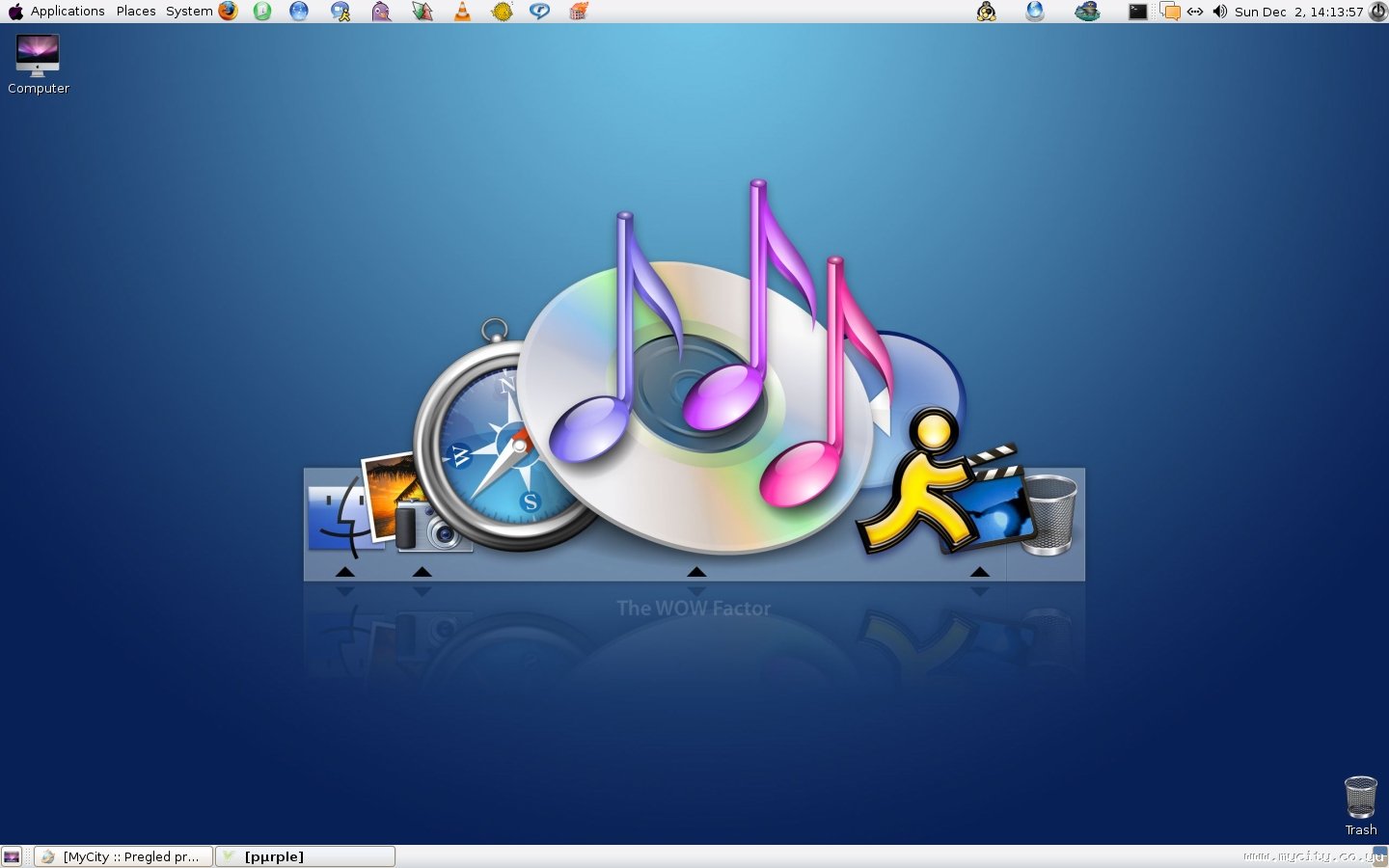Click the orange chat bubbles tray icon

[x=1170, y=12]
